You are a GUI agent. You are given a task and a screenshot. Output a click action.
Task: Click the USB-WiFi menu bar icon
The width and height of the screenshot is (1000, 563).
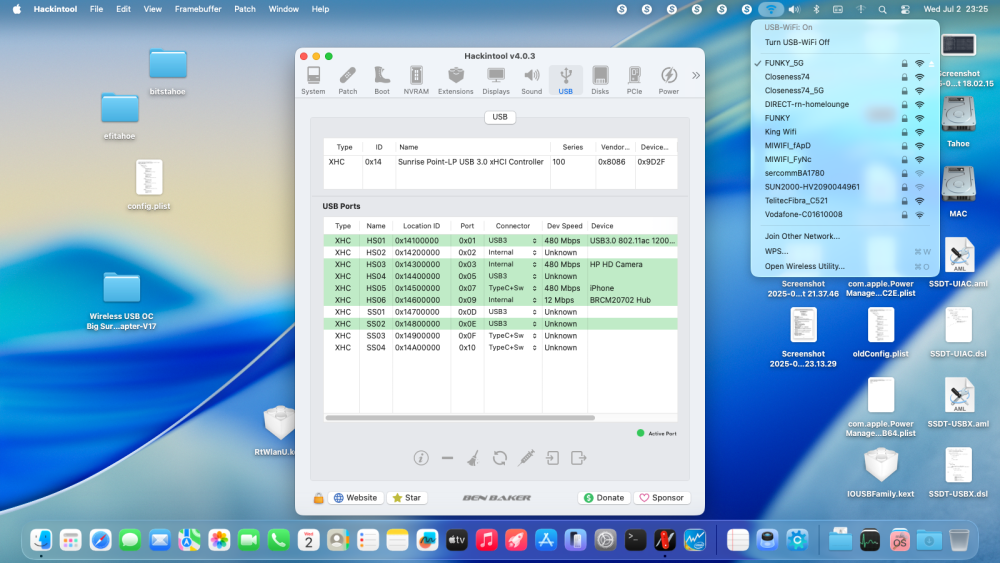[770, 9]
